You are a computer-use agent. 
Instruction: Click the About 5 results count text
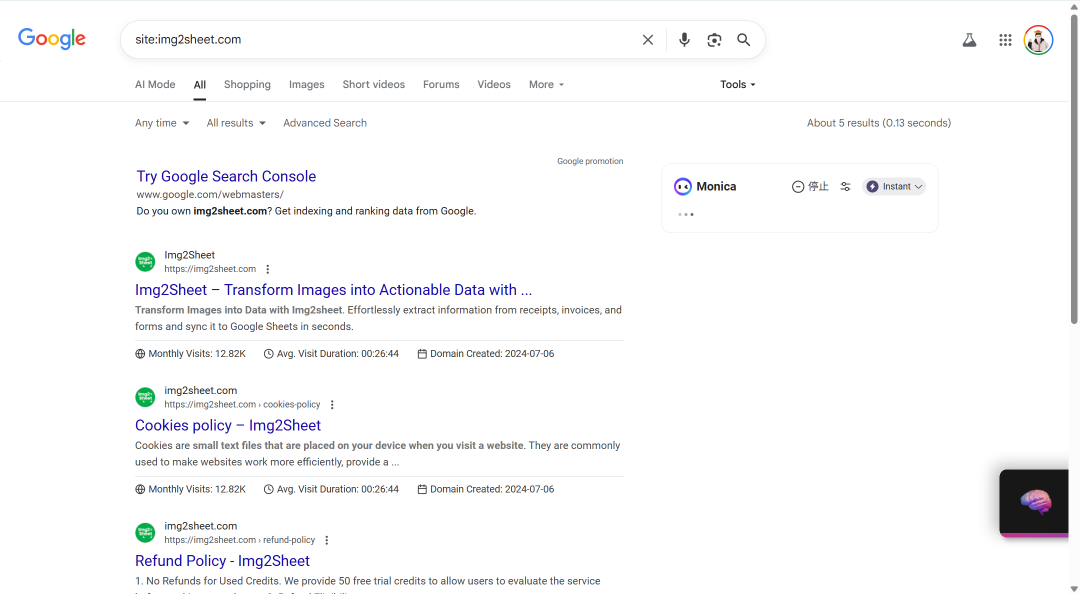tap(879, 123)
